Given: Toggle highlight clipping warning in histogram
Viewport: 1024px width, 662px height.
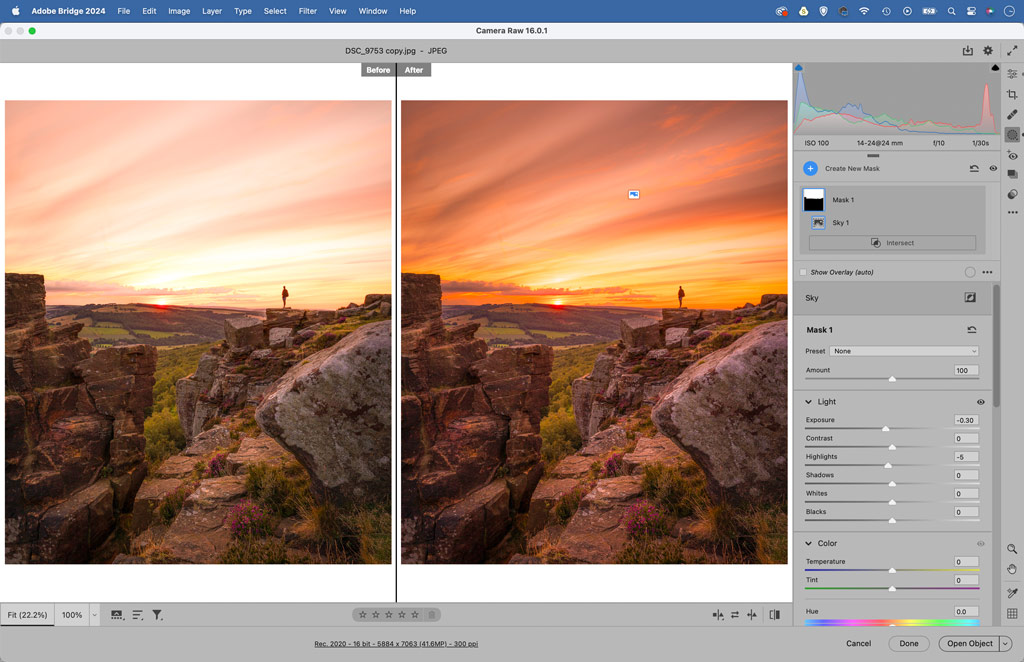Looking at the screenshot, I should (995, 68).
